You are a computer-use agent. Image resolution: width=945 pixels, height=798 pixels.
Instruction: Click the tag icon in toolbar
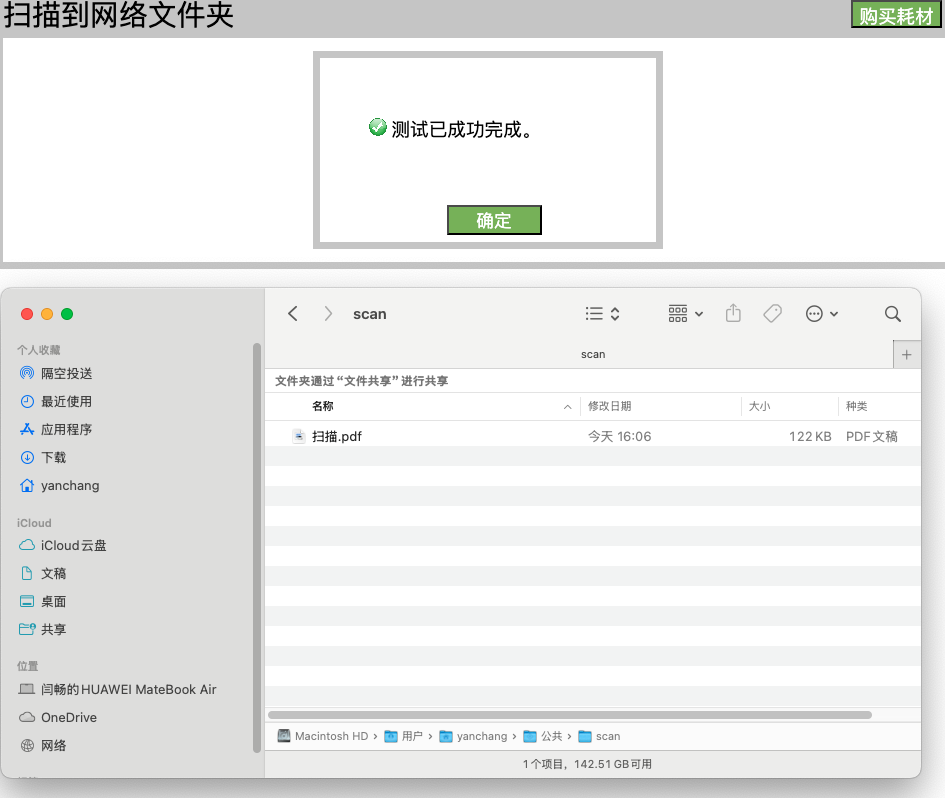[x=772, y=314]
